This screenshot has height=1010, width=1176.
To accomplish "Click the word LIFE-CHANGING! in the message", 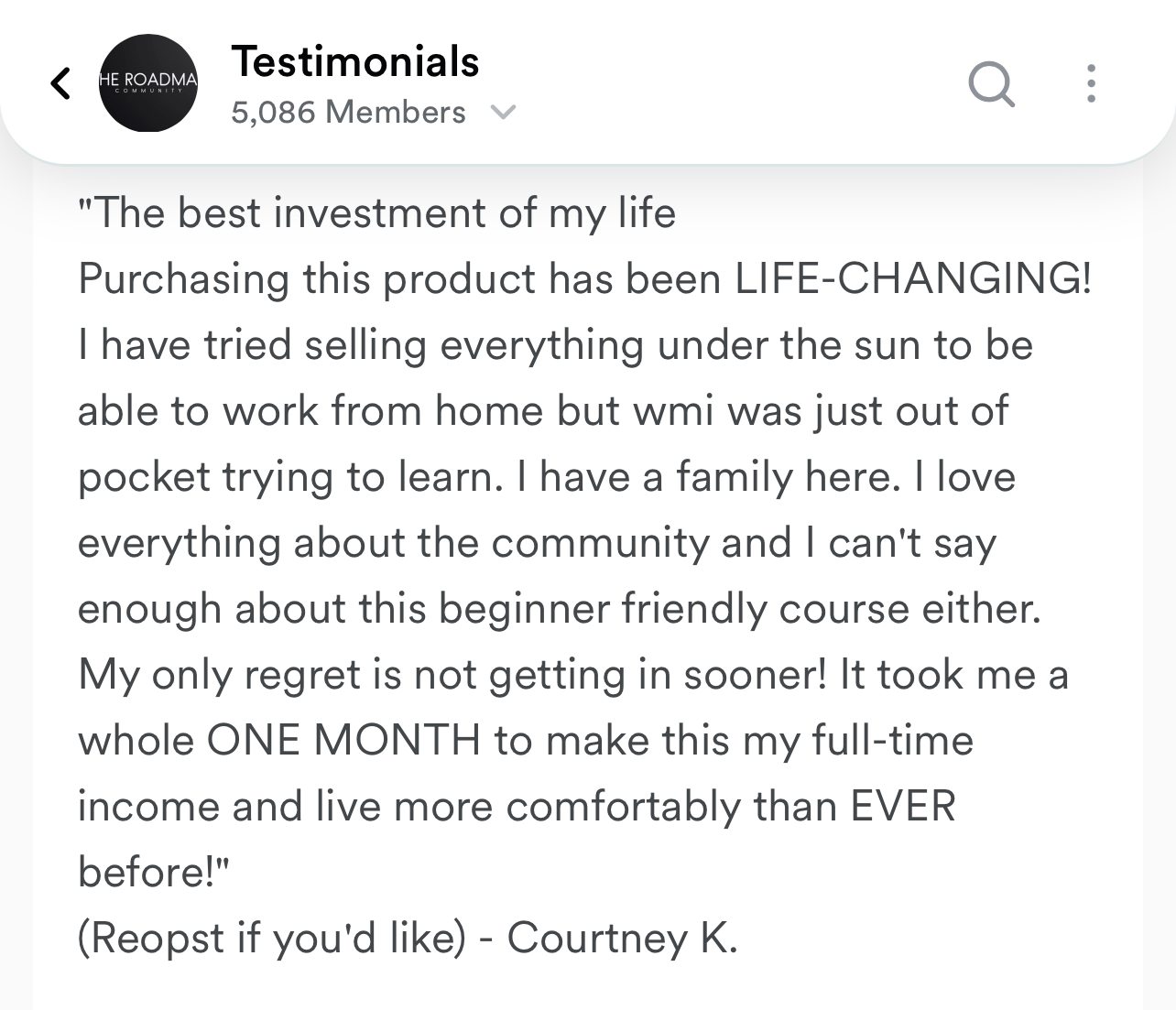I will 913,279.
